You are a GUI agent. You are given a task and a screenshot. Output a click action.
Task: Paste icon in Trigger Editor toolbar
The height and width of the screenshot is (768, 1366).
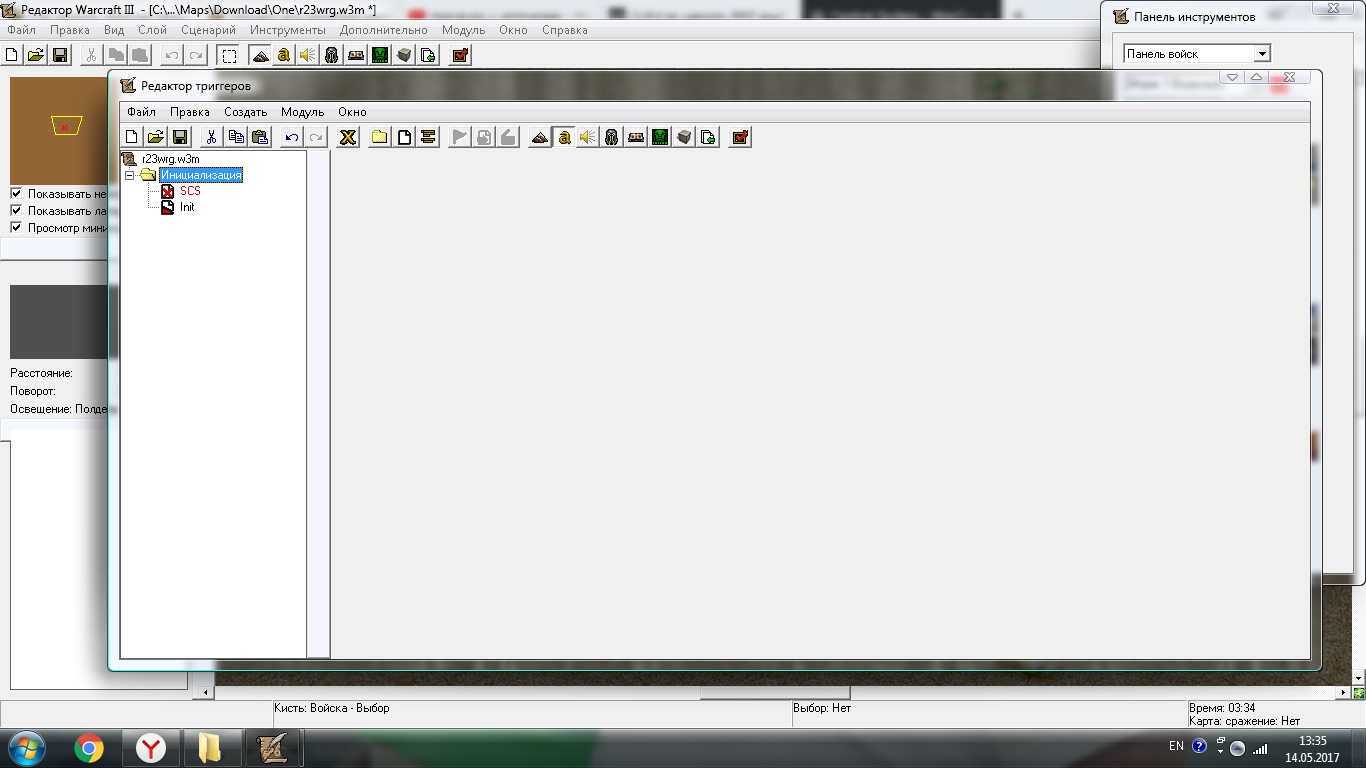tap(260, 137)
